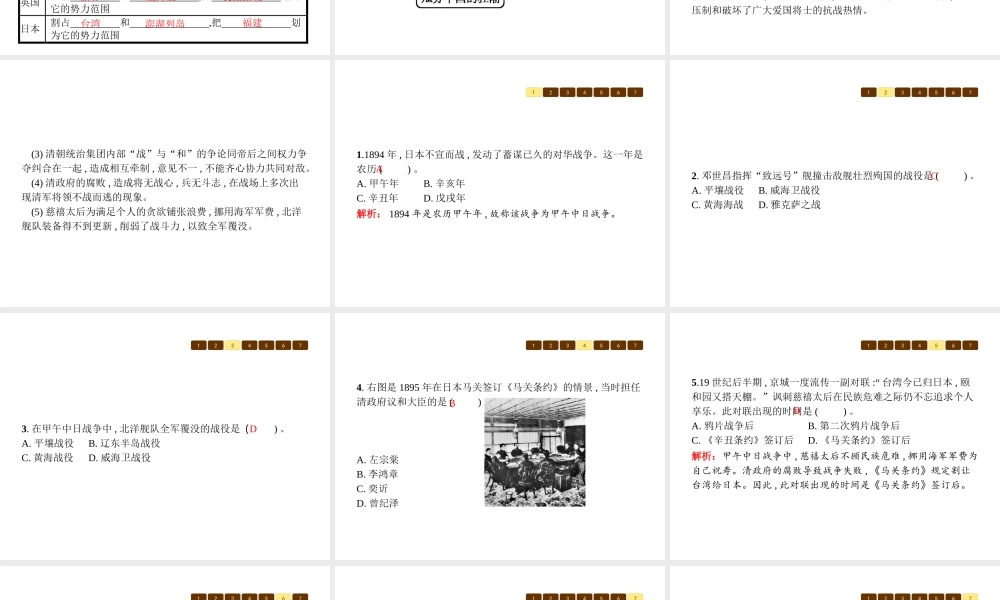Click nav button 3 on question 5 slide

(902, 346)
